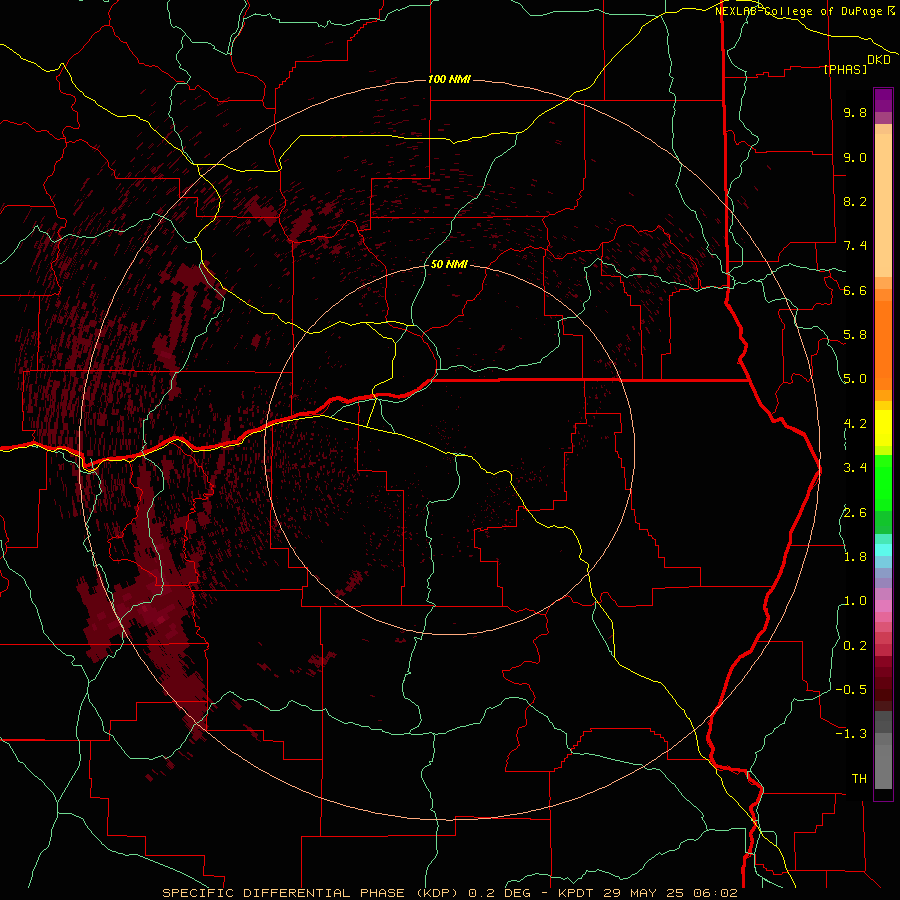This screenshot has width=900, height=900.
Task: Click the 7.4 legend value
Action: 855,246
